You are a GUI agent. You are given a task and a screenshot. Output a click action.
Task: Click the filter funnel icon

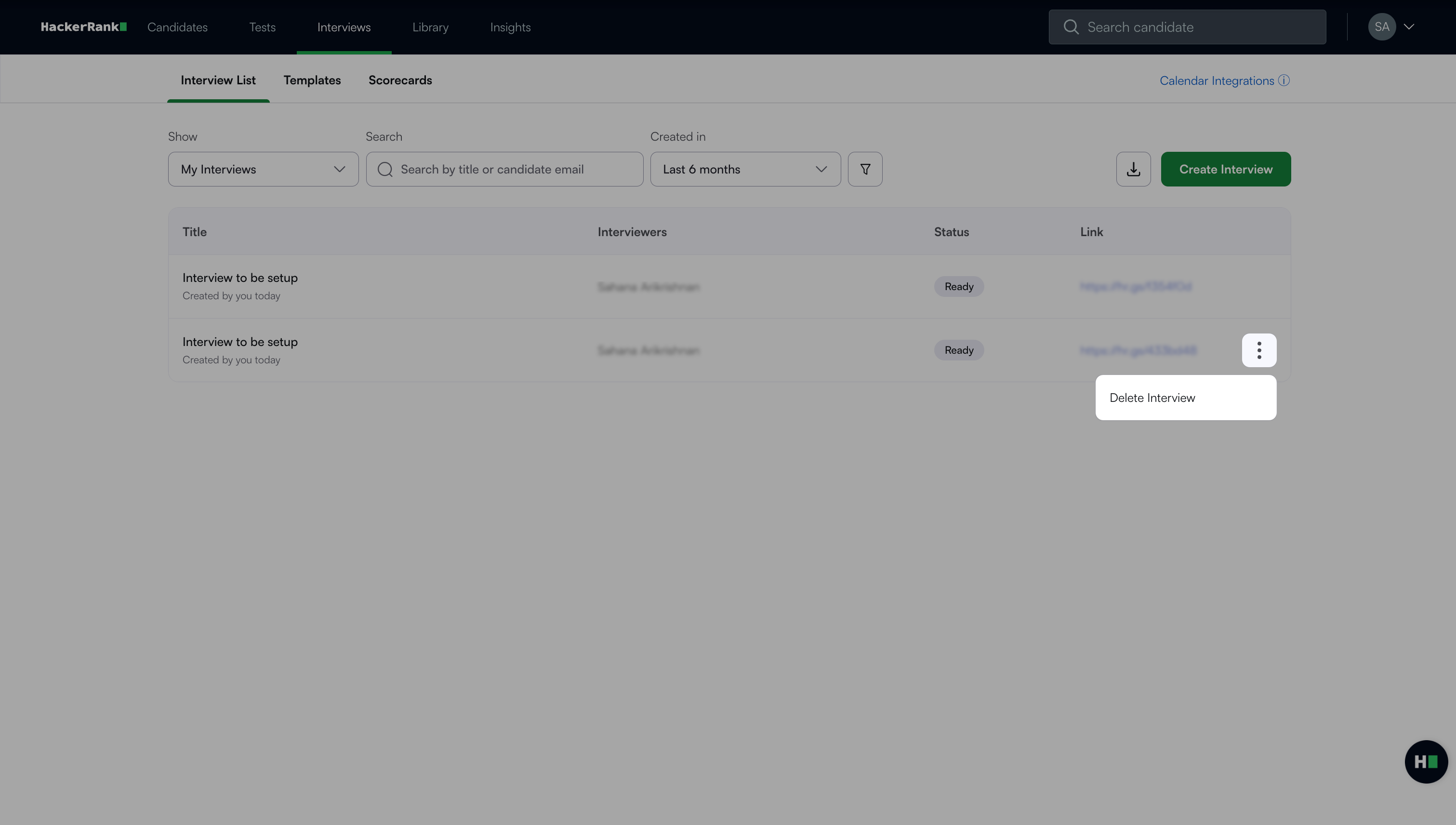[x=864, y=169]
